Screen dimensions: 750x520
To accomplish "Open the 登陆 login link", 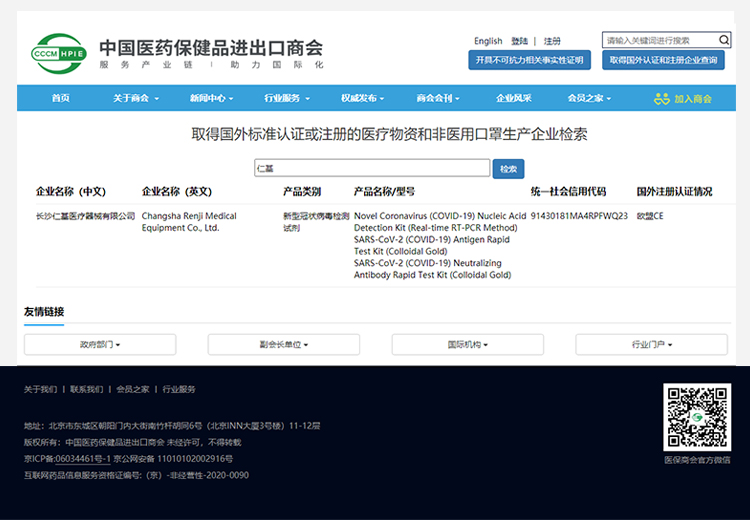I will coord(519,41).
